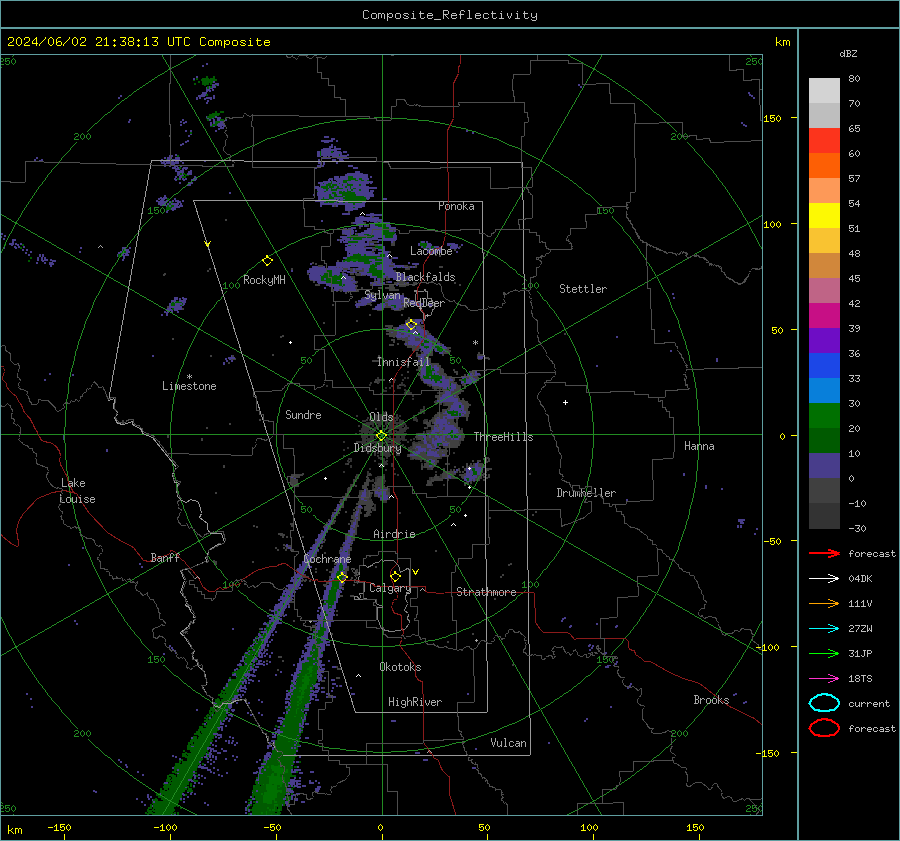Screen dimensions: 900x841
Task: Select the 65 dBZ red swatch
Action: pyautogui.click(x=824, y=141)
